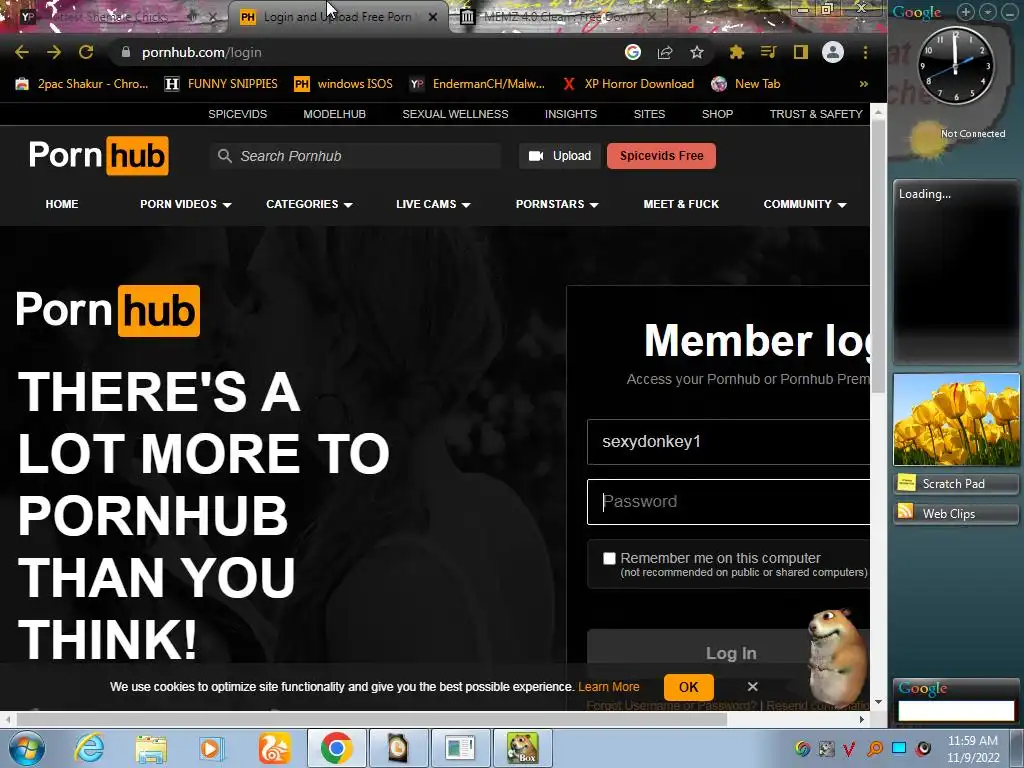The width and height of the screenshot is (1024, 768).
Task: Expand the COMMUNITY dropdown menu
Action: [805, 204]
